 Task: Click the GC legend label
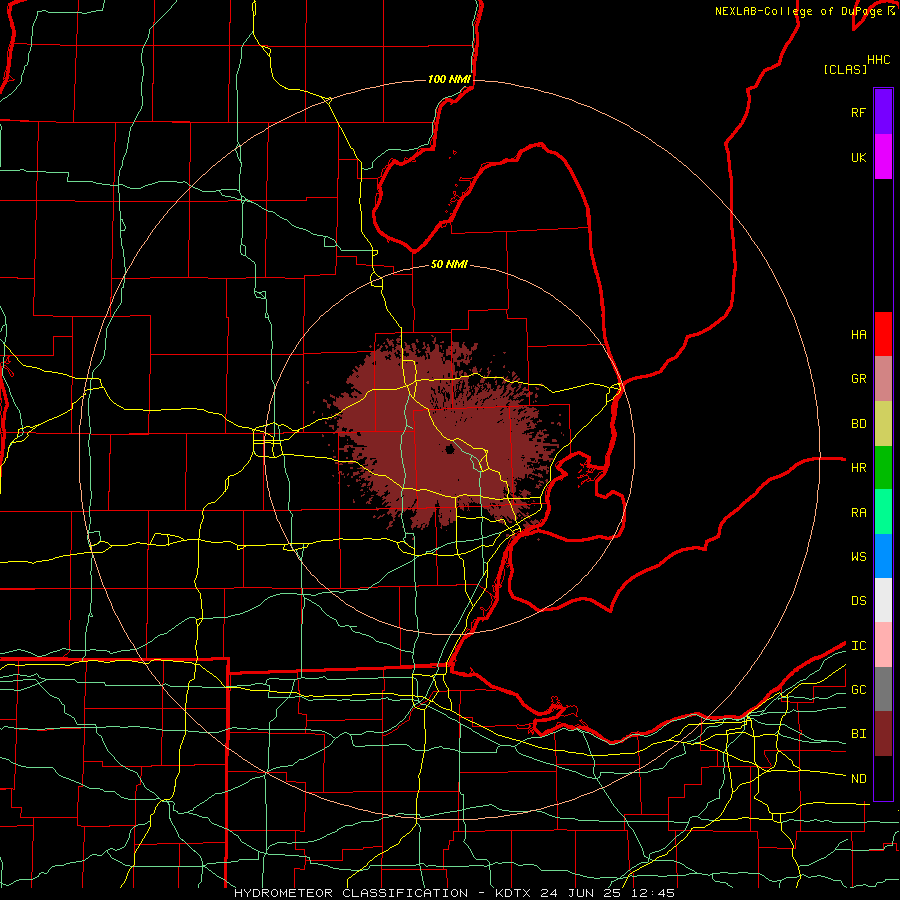point(858,689)
